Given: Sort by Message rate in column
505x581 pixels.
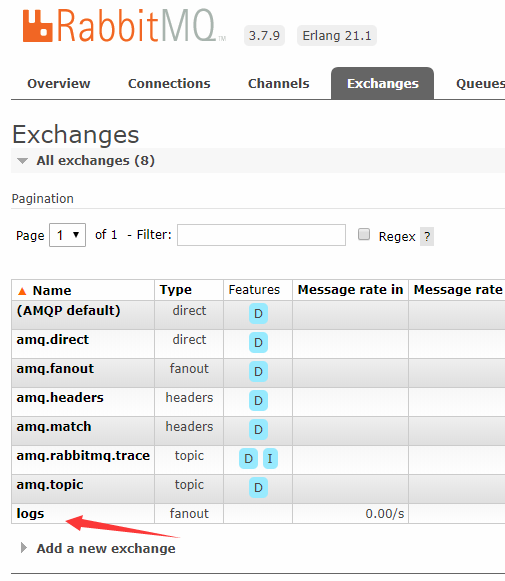Looking at the screenshot, I should coord(350,290).
